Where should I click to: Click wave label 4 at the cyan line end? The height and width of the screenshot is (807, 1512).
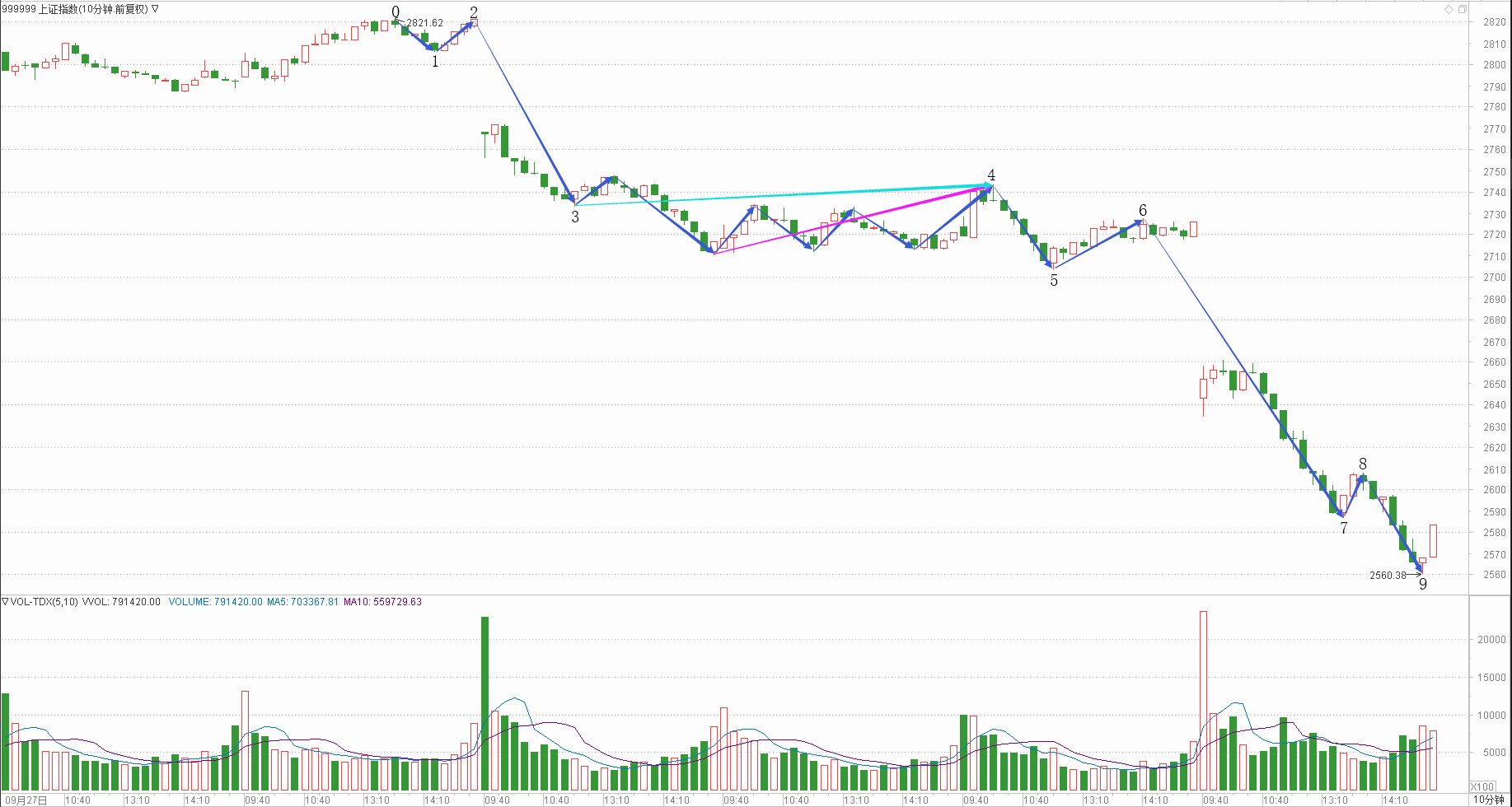(991, 175)
